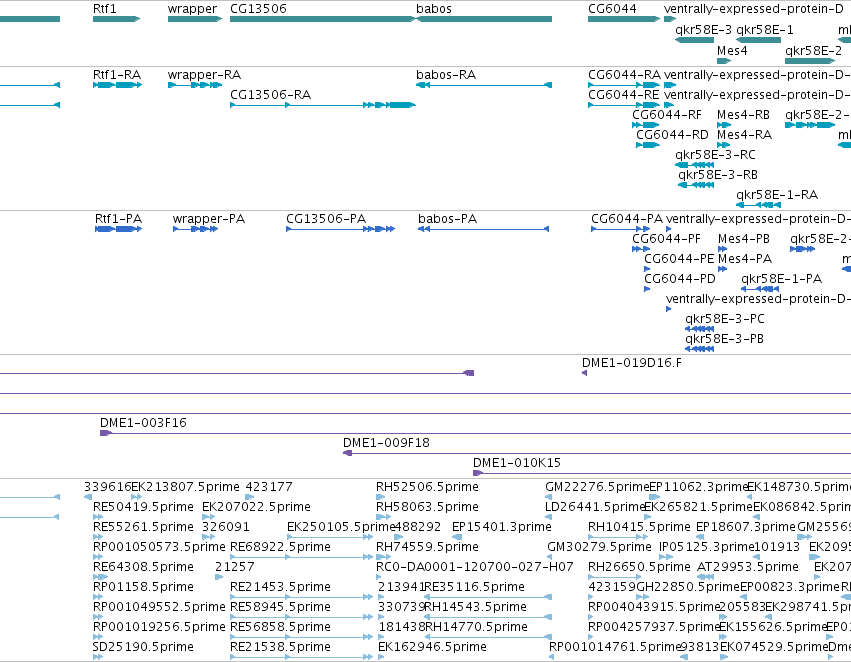
Task: Select EST AT29953.5prime
Action: point(706,577)
